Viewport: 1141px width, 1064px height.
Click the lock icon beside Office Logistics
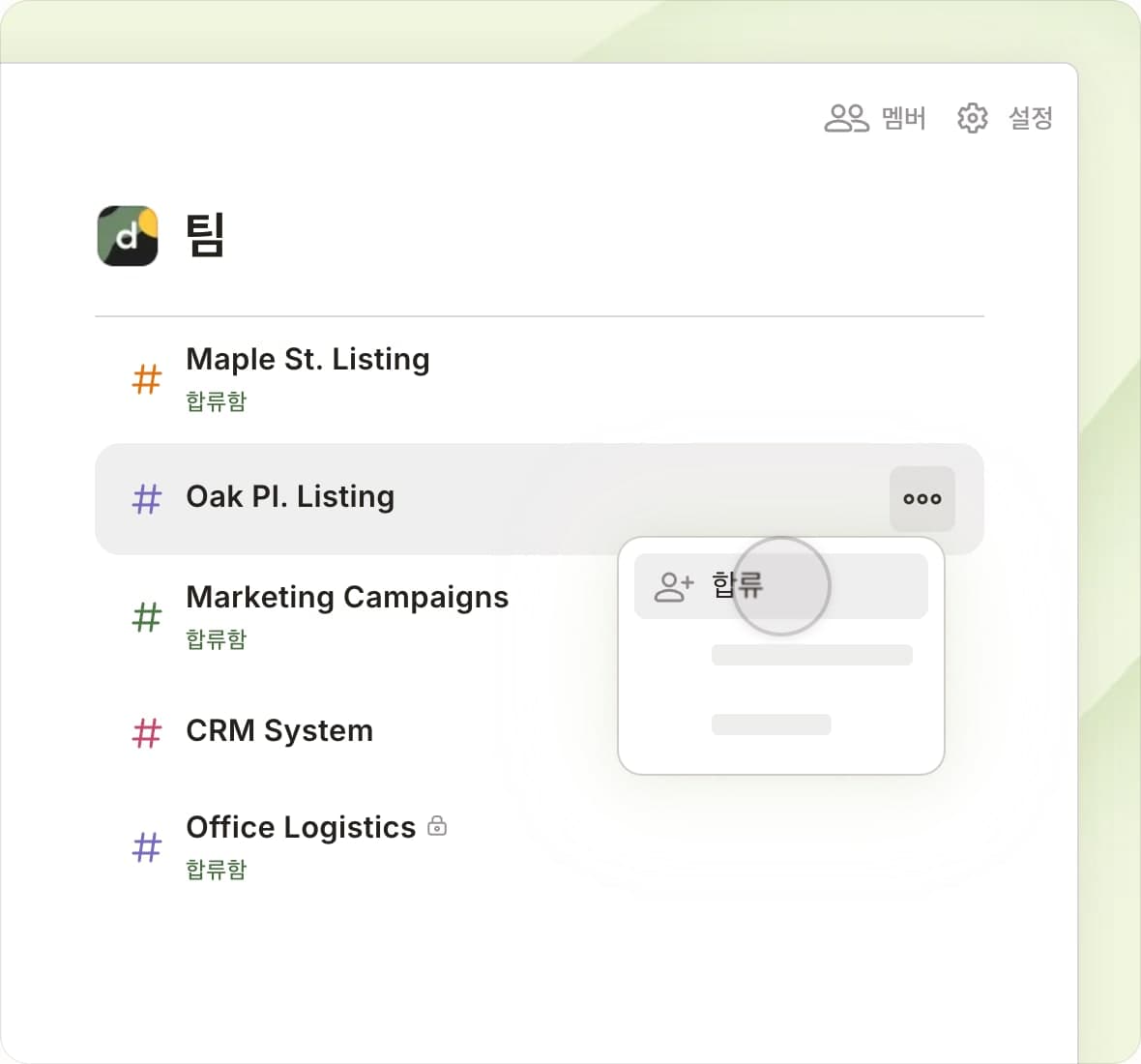coord(437,826)
